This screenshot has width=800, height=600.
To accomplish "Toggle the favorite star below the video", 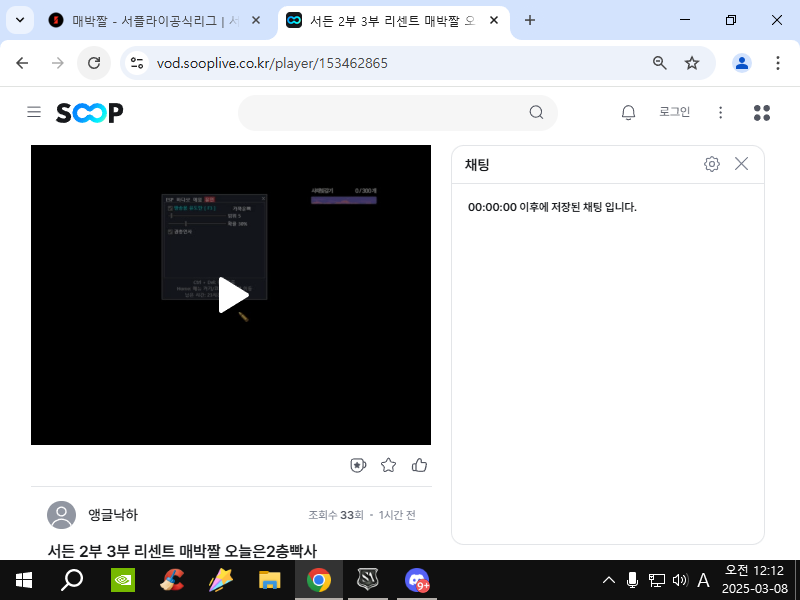I will [x=389, y=465].
